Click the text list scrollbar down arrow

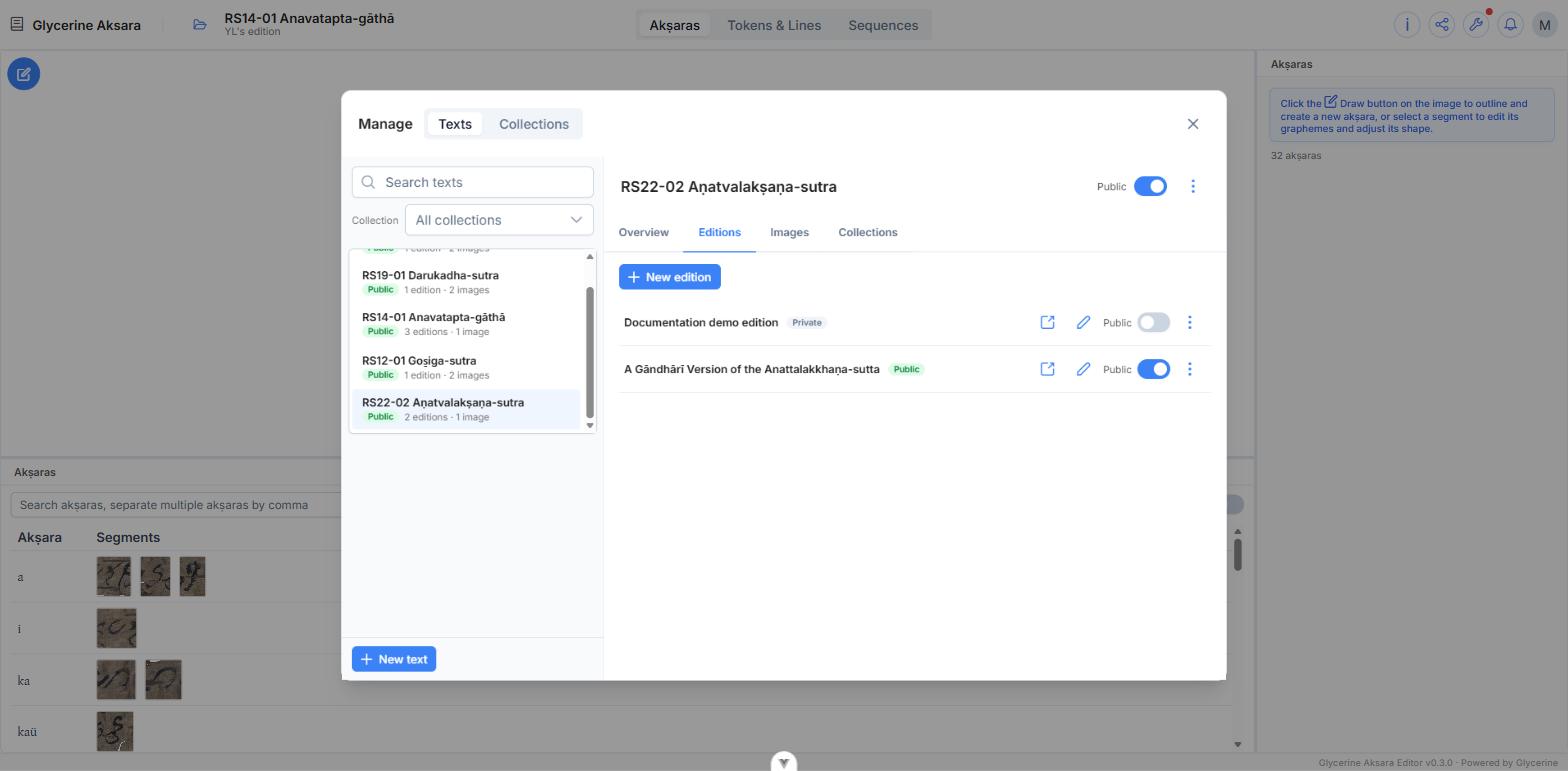click(x=589, y=426)
